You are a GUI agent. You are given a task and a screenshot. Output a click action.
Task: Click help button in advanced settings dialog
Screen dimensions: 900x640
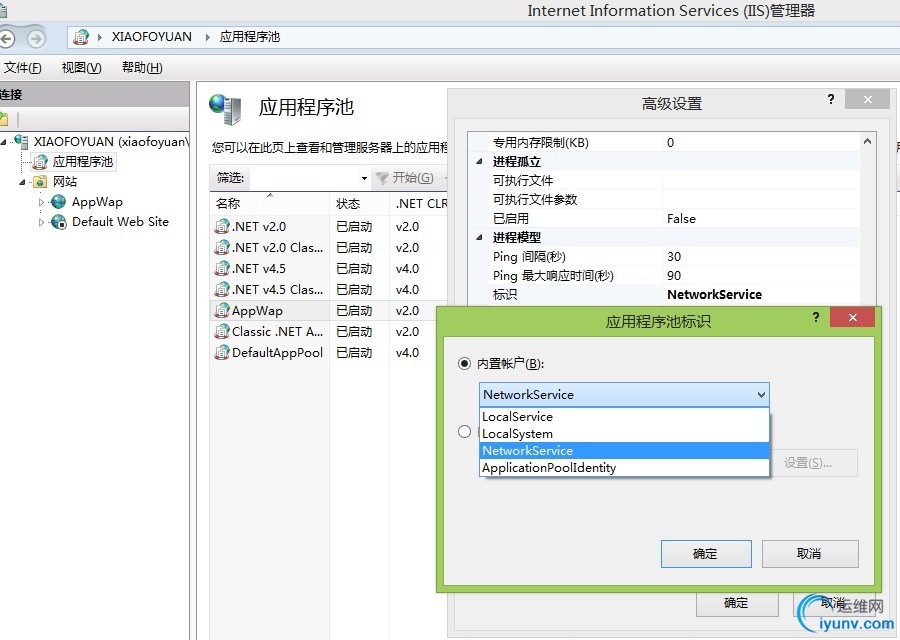pos(831,99)
